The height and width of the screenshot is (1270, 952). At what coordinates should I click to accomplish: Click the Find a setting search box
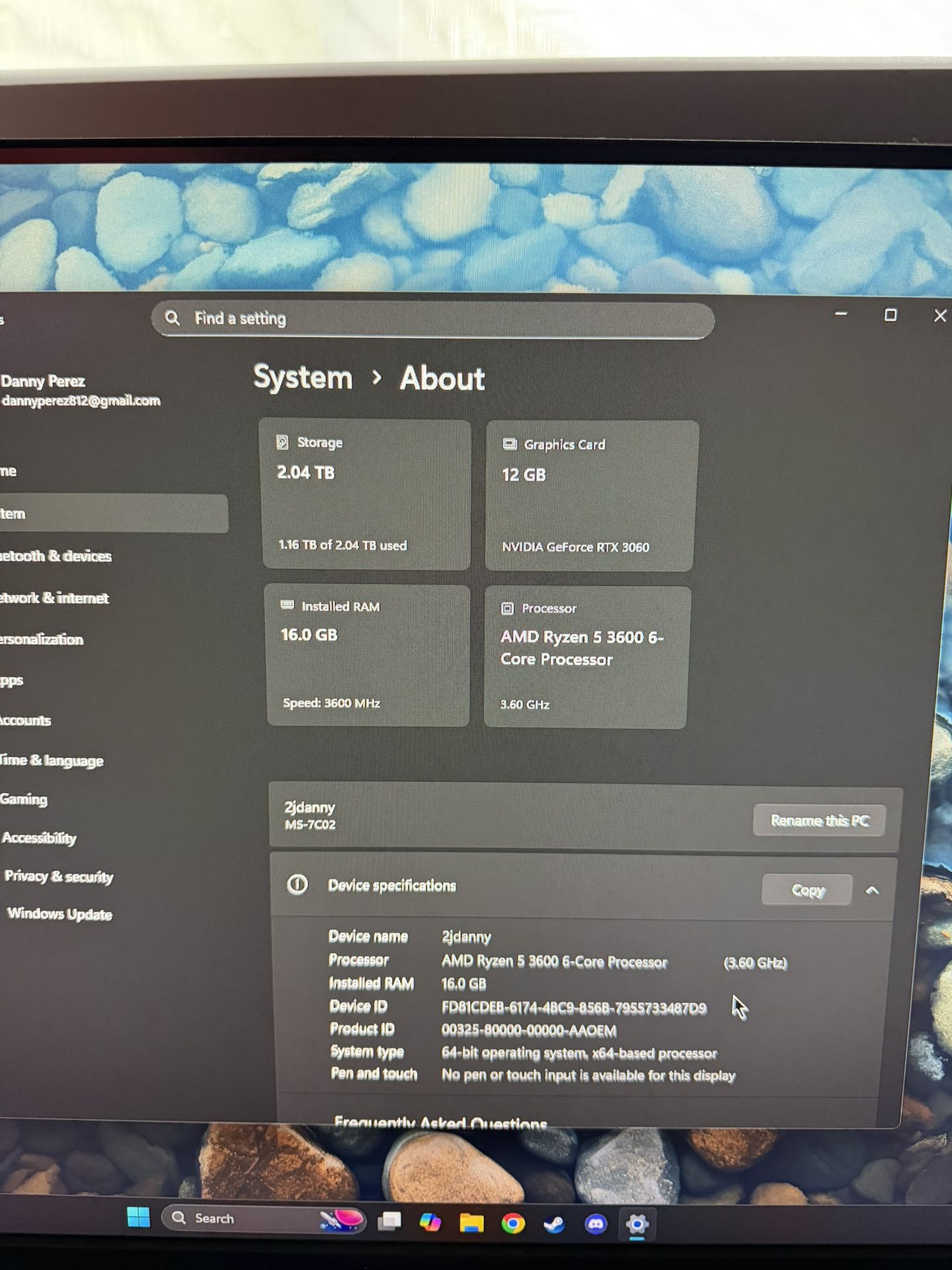pos(433,319)
